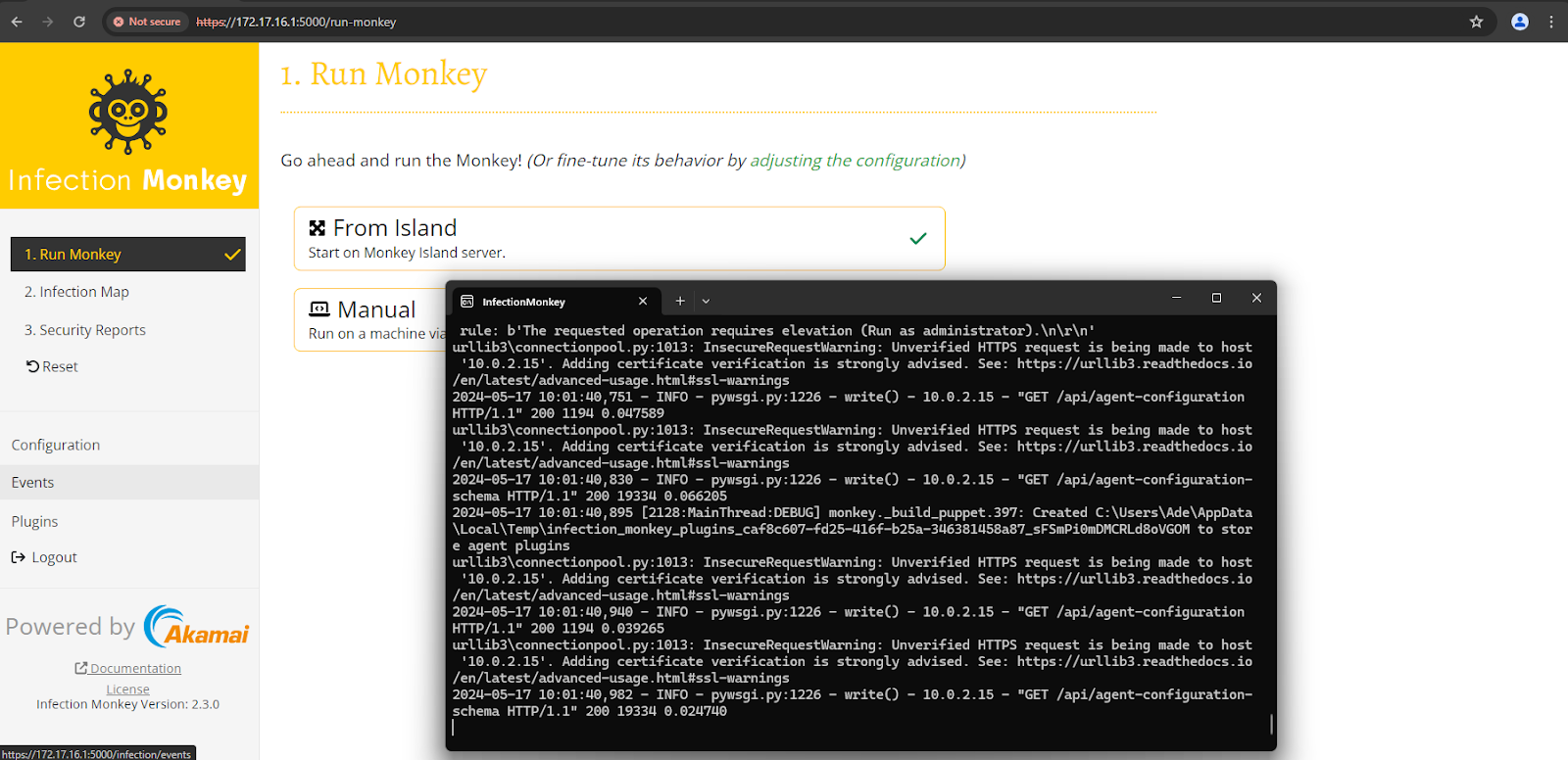Image resolution: width=1568 pixels, height=760 pixels.
Task: Click the From Island network icon
Action: pos(318,228)
